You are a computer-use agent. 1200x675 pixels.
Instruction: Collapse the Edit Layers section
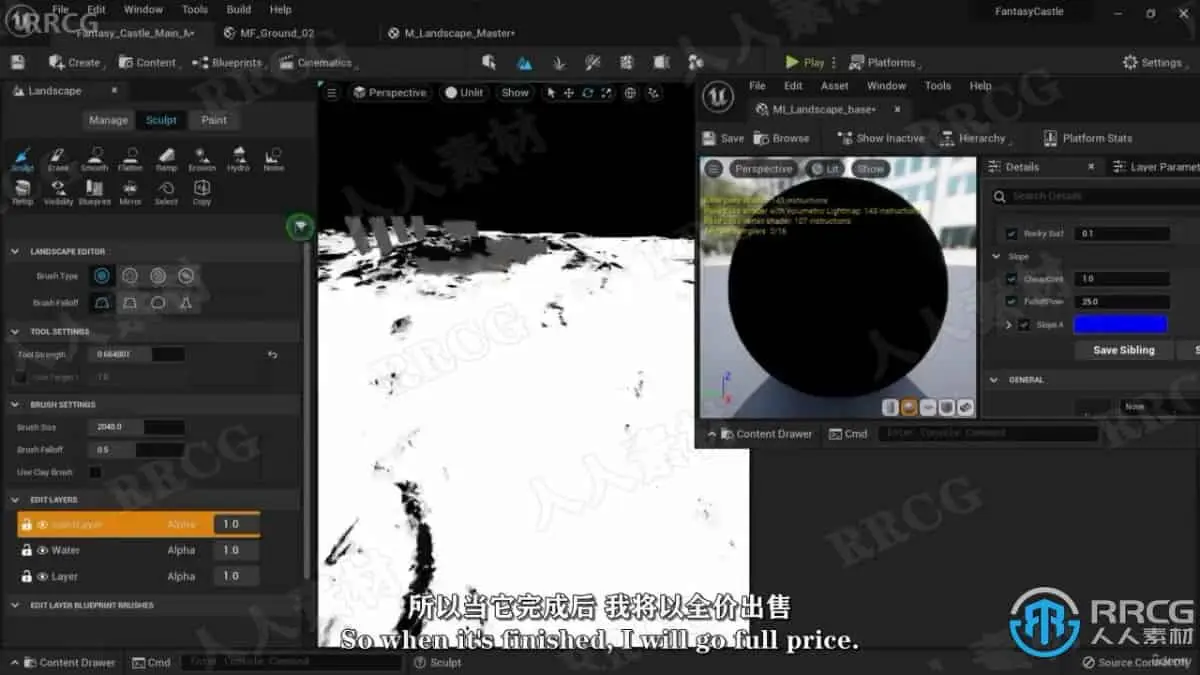tap(16, 499)
